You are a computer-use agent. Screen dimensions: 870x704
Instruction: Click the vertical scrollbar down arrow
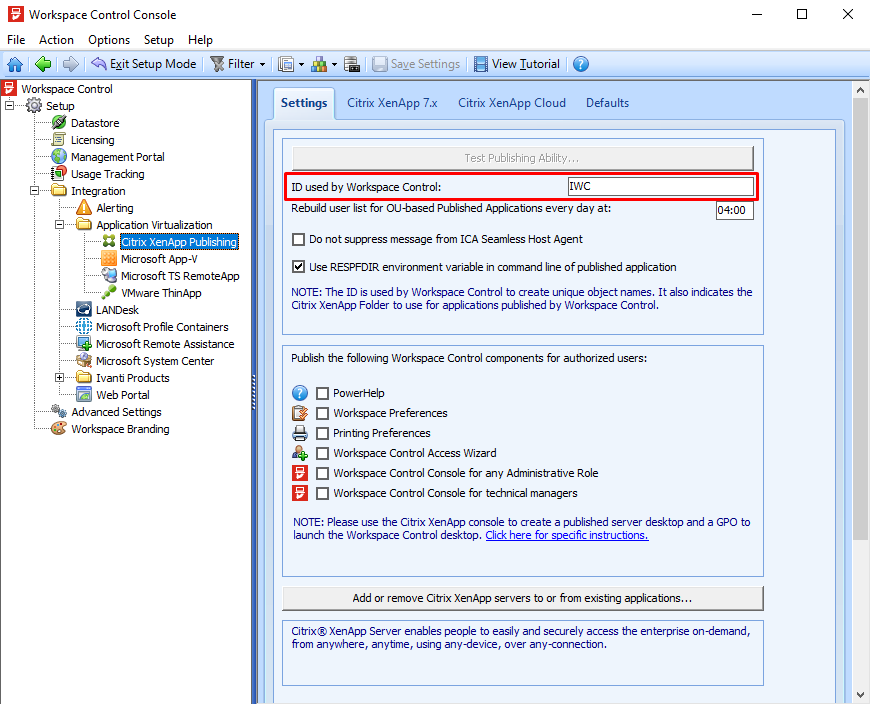click(860, 695)
